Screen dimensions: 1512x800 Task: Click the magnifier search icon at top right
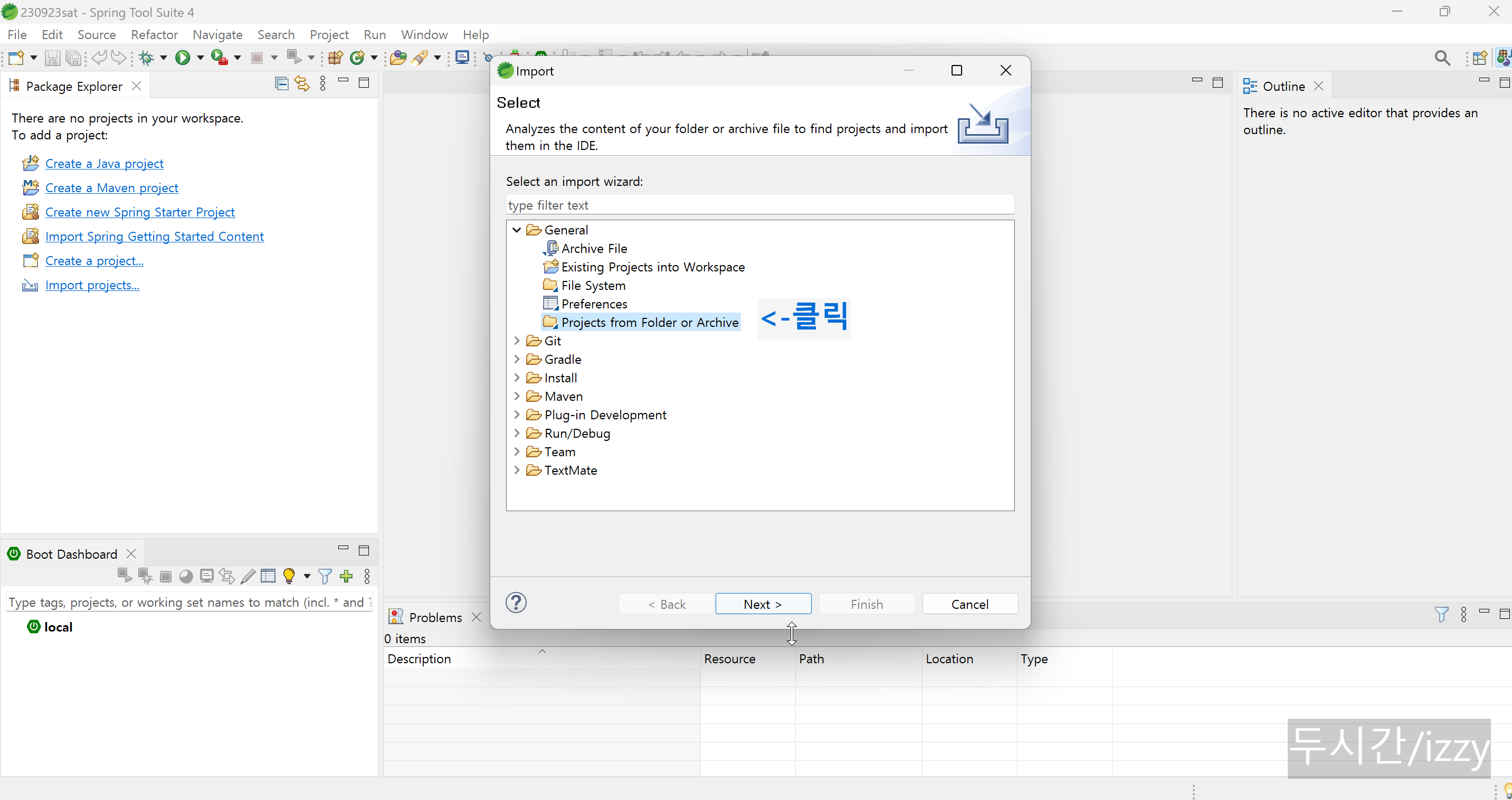[1442, 58]
